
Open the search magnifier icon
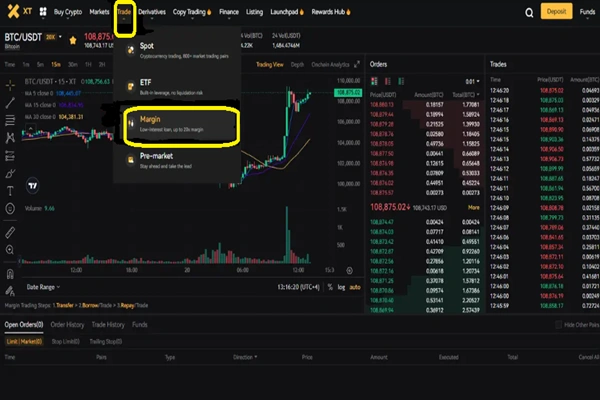coord(529,13)
